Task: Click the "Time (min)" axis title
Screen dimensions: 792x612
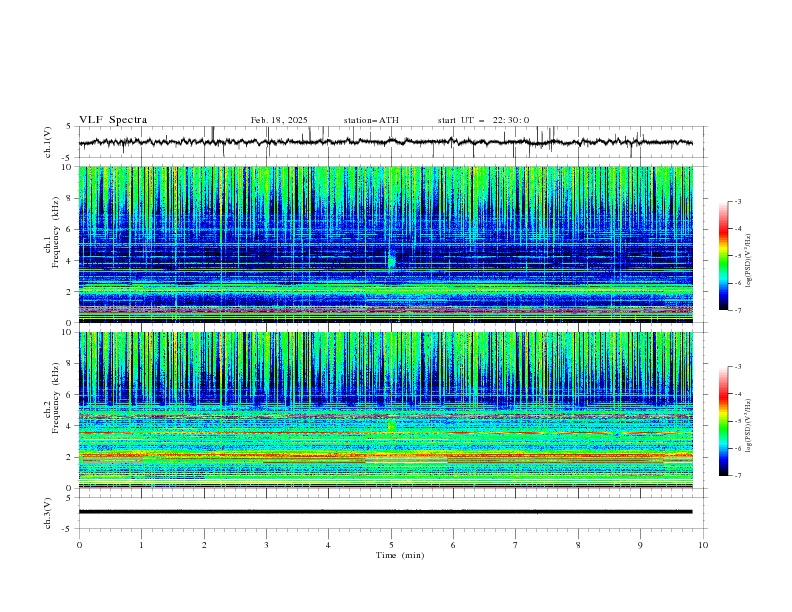Action: point(400,555)
